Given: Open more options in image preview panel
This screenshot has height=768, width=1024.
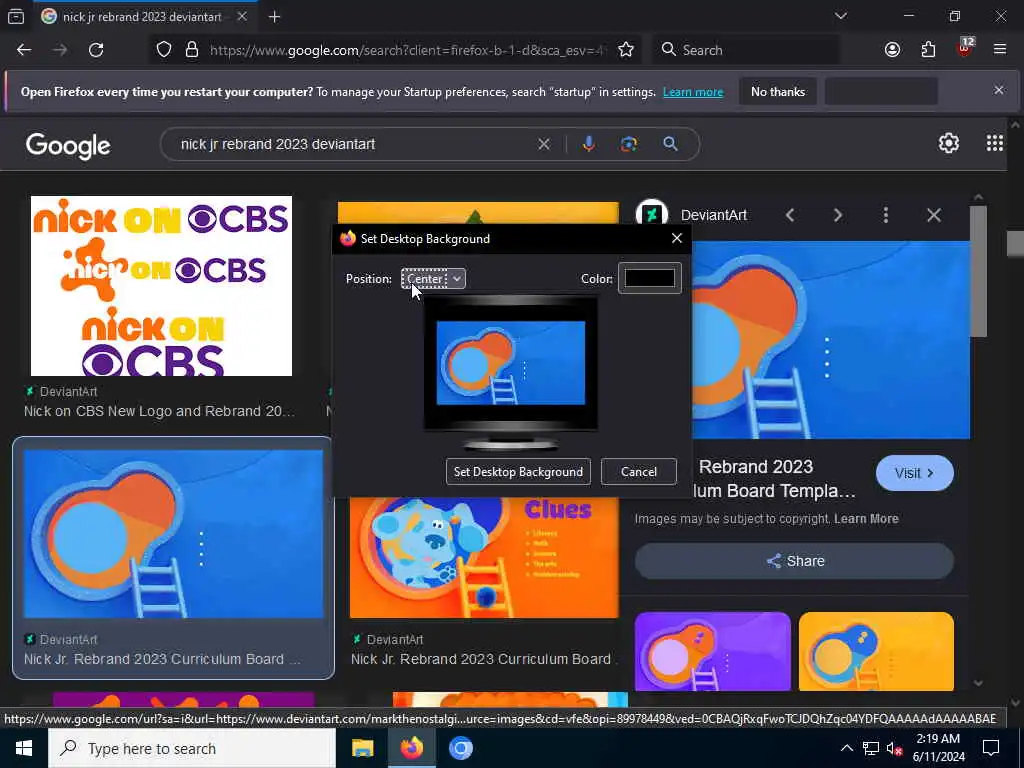Looking at the screenshot, I should coord(886,215).
